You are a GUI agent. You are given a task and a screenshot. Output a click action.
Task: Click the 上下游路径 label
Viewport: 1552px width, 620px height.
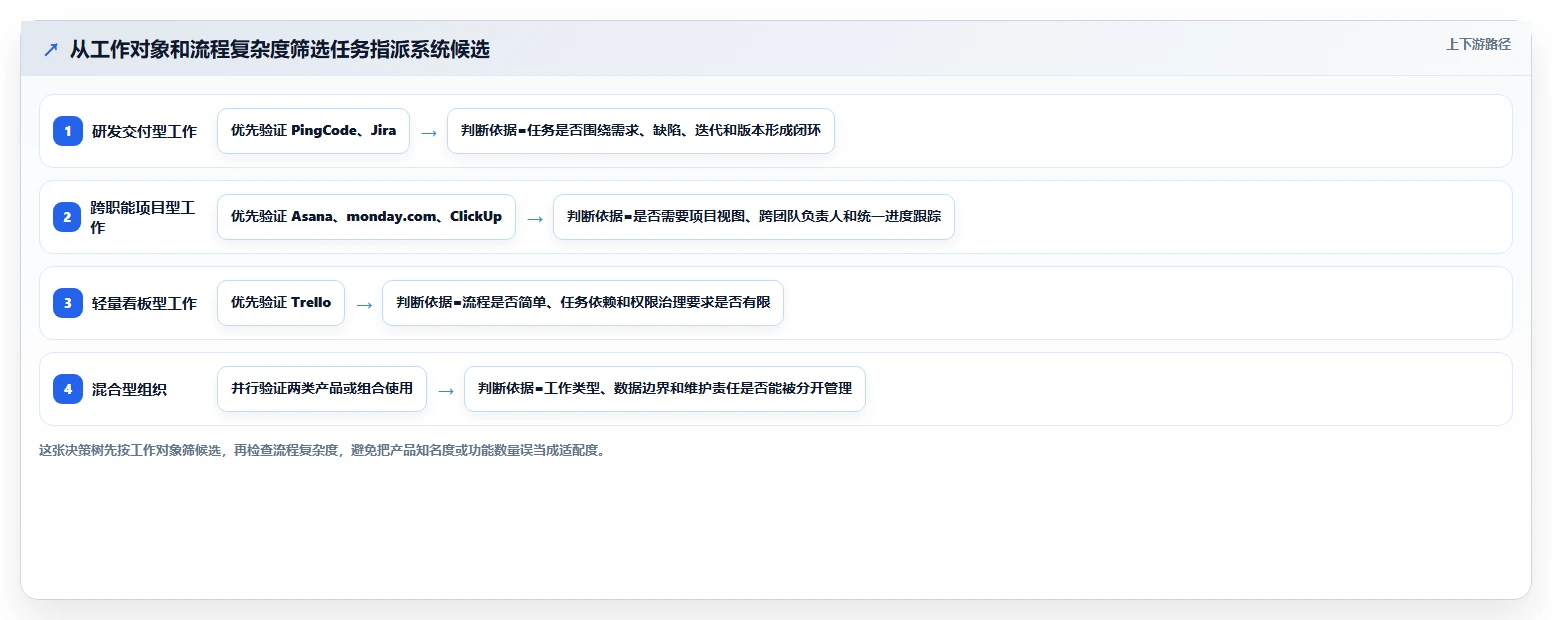[x=1478, y=44]
